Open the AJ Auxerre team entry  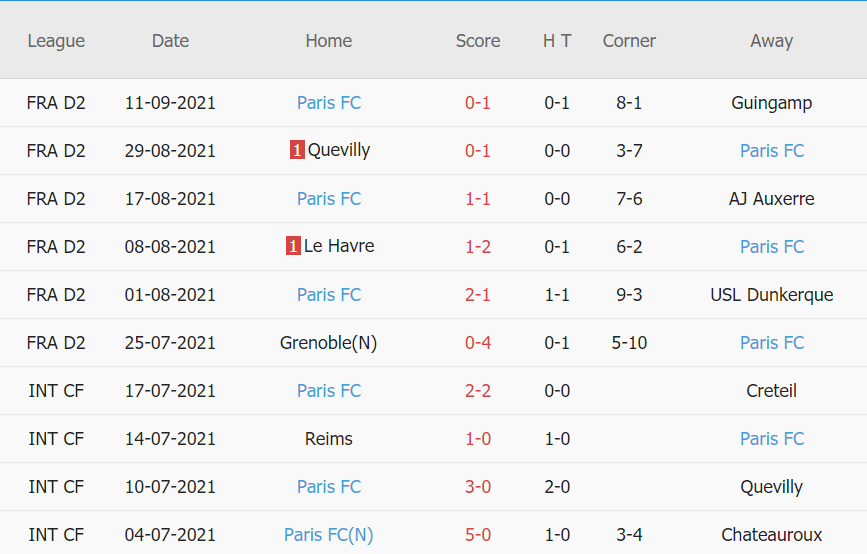point(771,199)
